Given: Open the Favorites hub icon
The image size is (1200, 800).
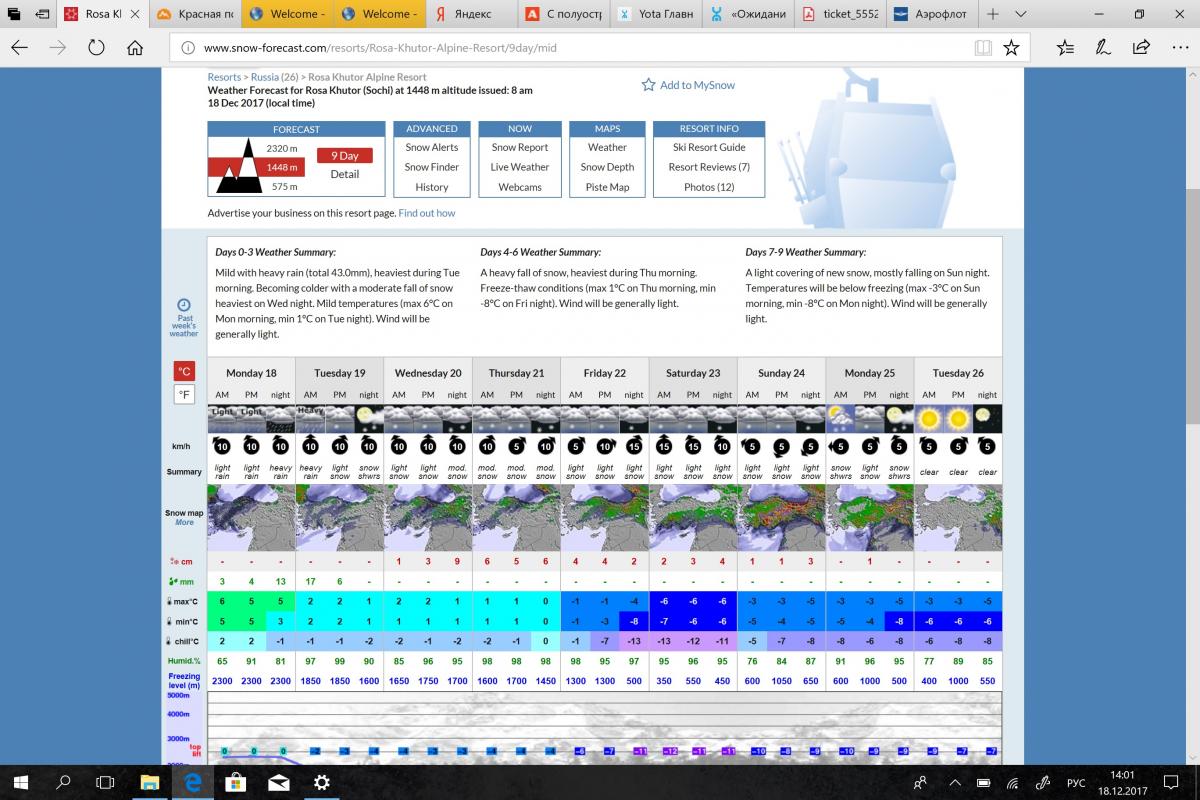Looking at the screenshot, I should pos(1066,47).
